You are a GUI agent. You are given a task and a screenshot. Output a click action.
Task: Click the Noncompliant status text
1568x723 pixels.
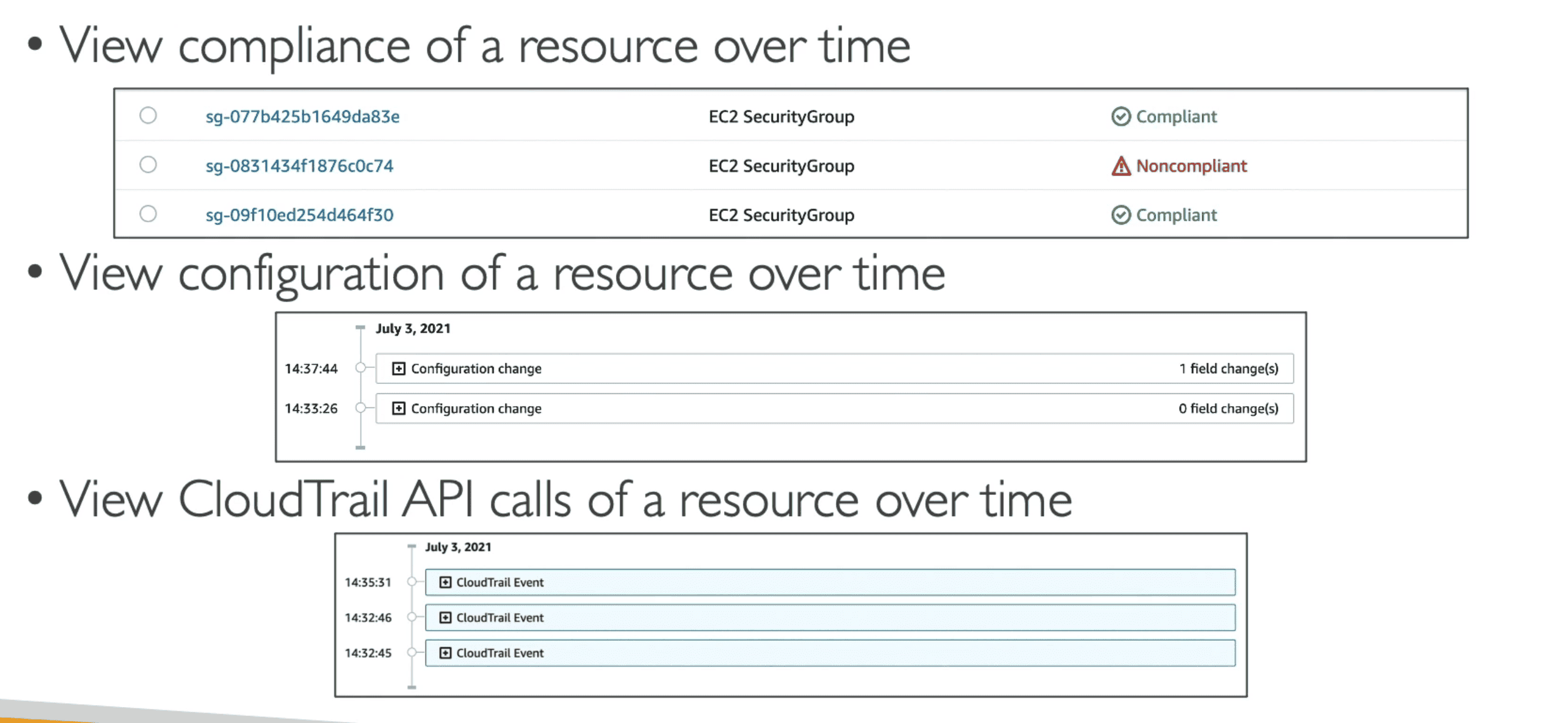[1191, 166]
